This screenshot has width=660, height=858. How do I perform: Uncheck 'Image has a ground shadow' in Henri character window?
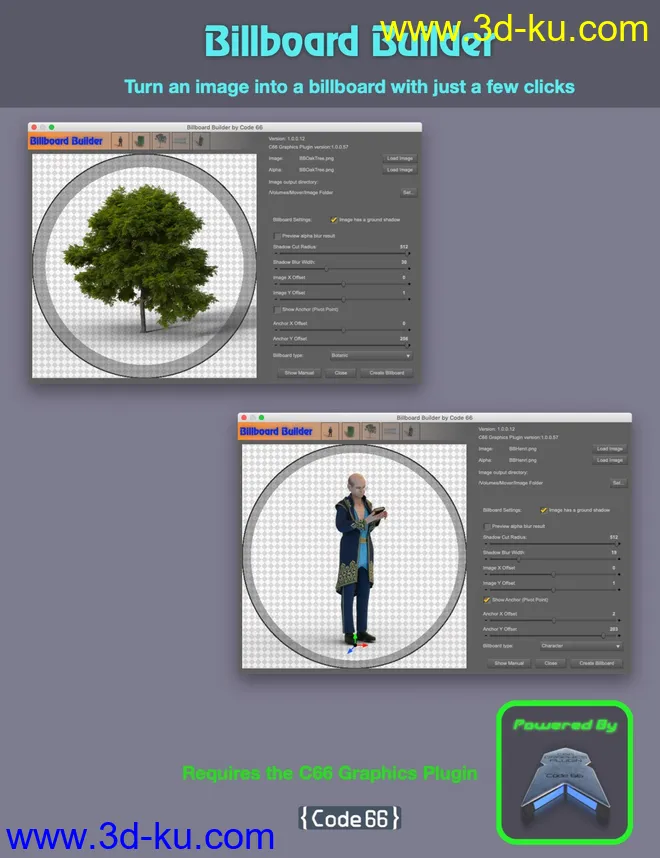[543, 510]
